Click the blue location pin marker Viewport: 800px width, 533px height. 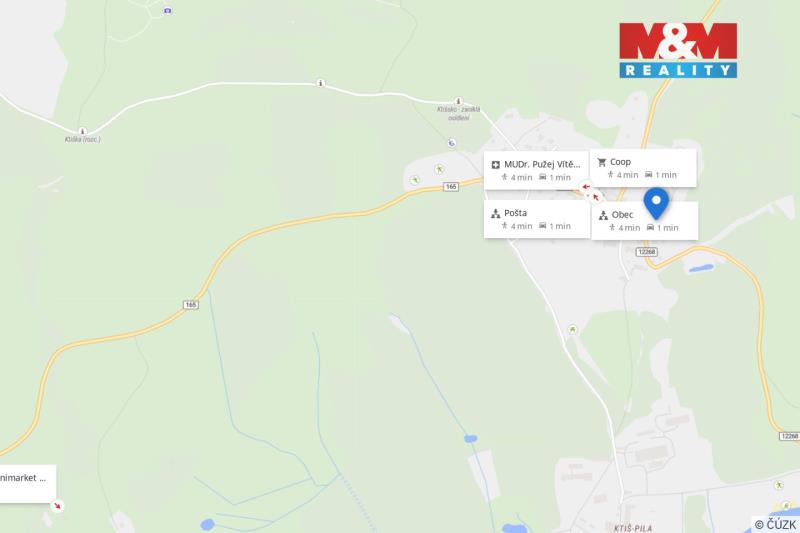(656, 204)
